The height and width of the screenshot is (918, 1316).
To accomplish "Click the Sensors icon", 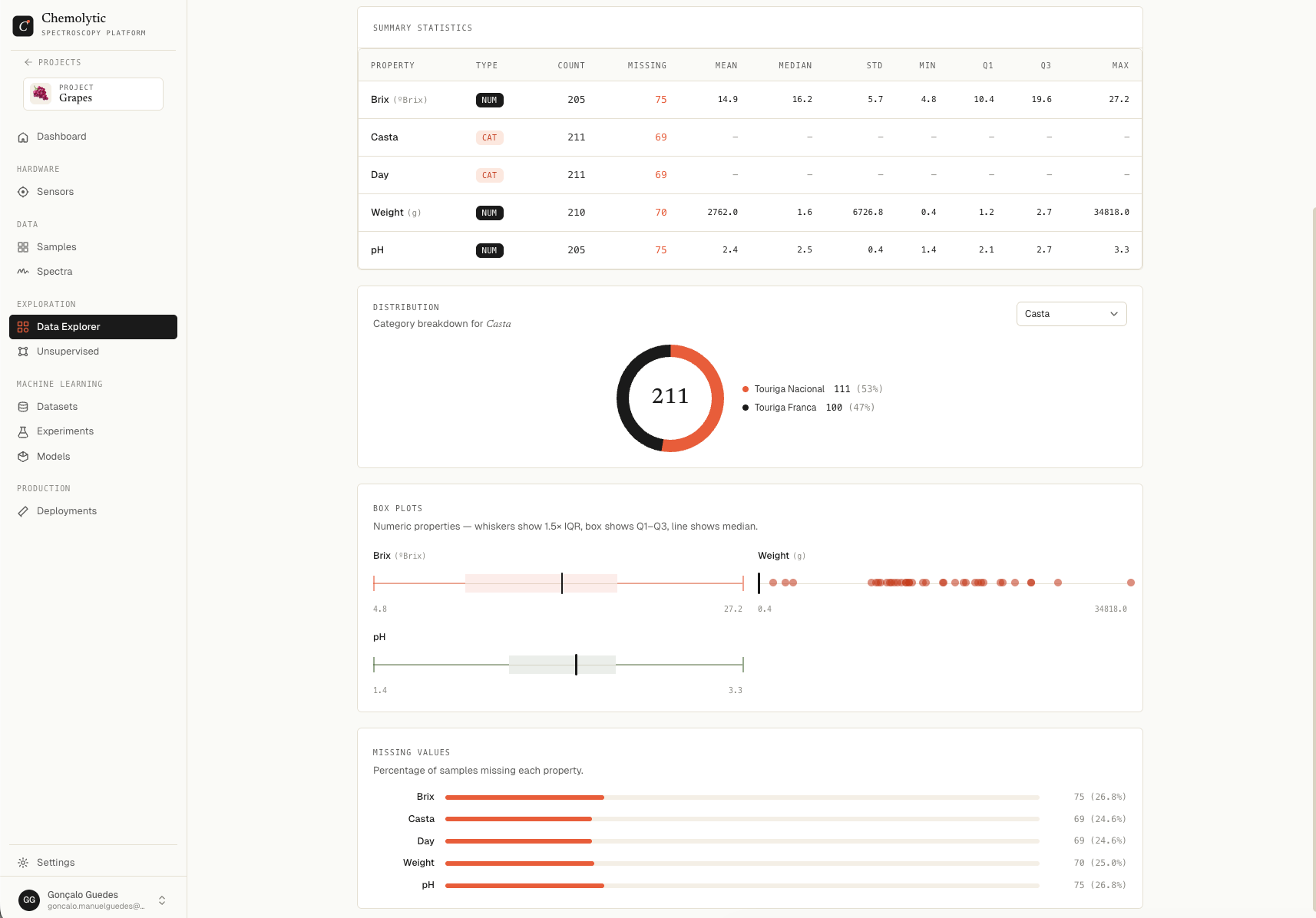I will (x=23, y=192).
